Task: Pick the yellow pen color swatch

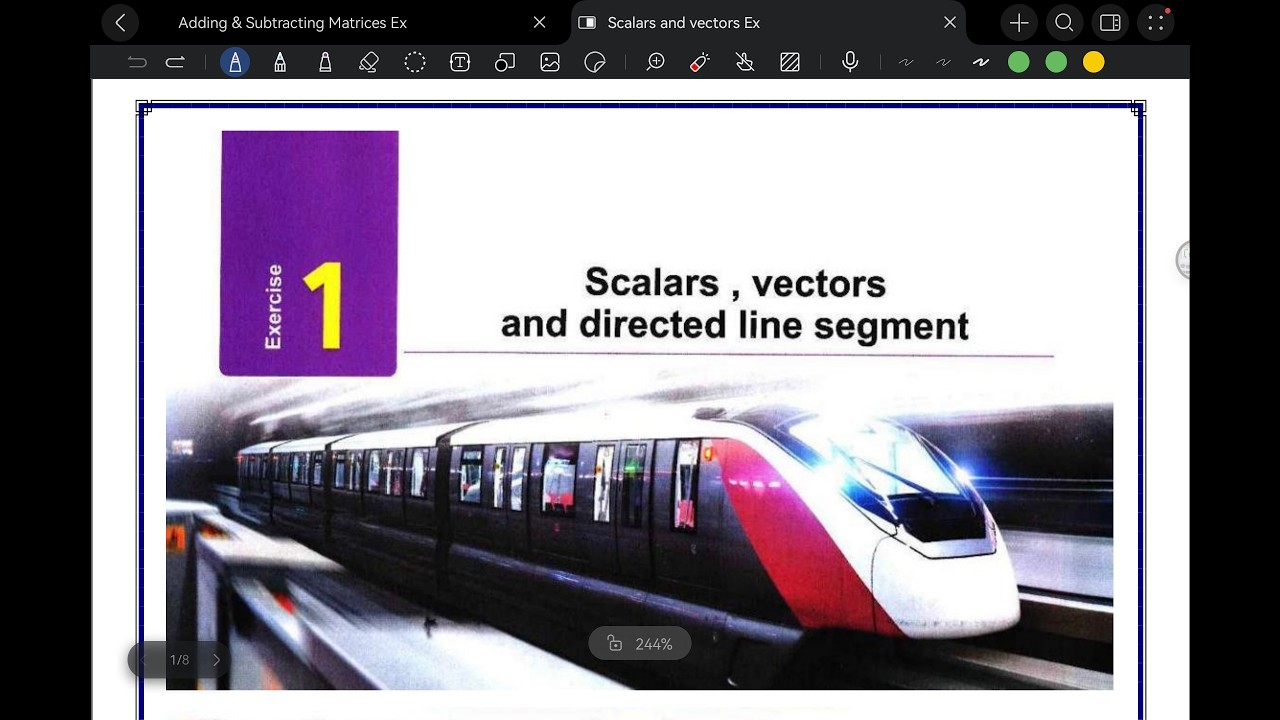Action: point(1094,62)
